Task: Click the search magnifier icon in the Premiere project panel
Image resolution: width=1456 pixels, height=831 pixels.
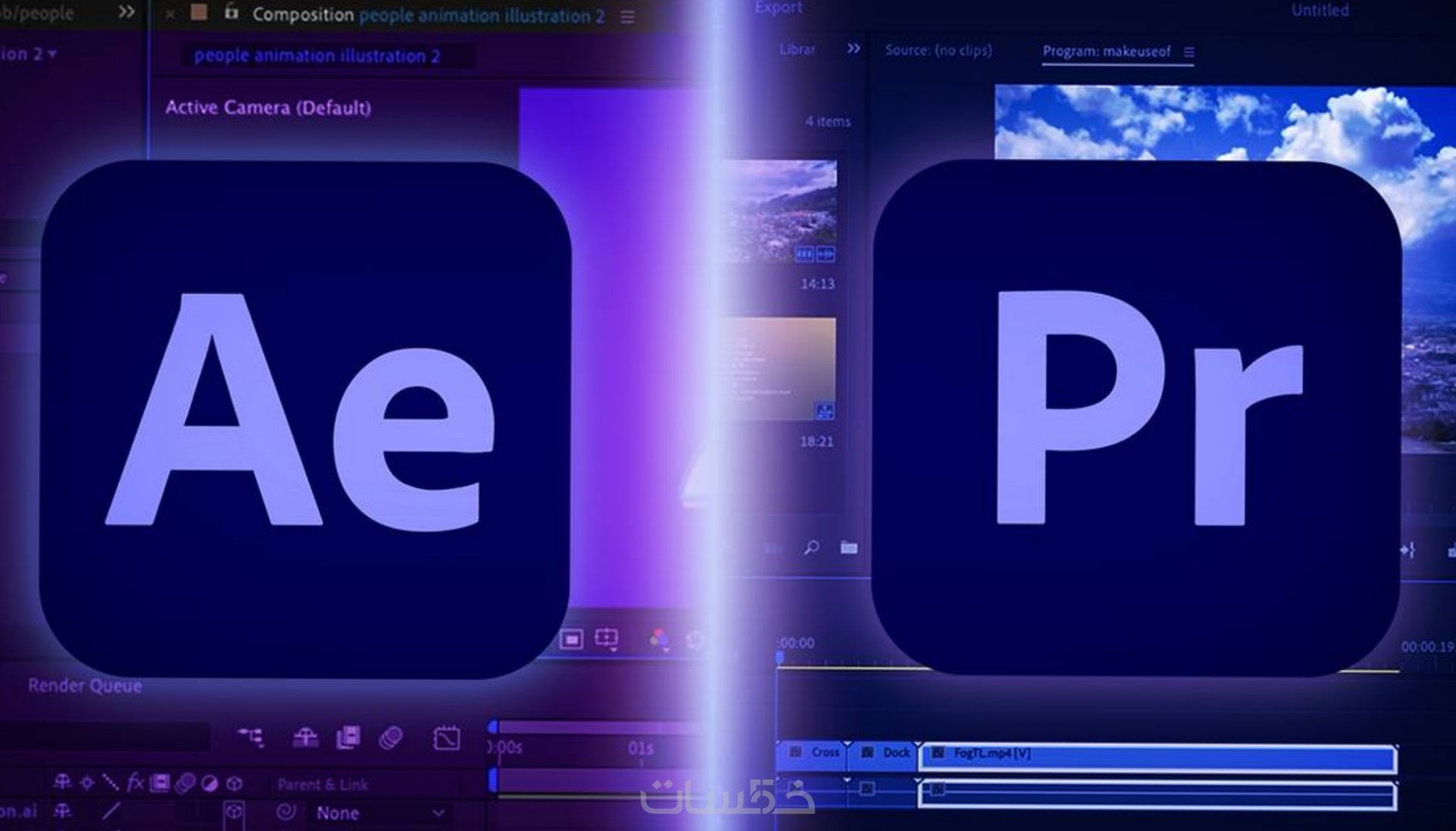Action: [811, 547]
